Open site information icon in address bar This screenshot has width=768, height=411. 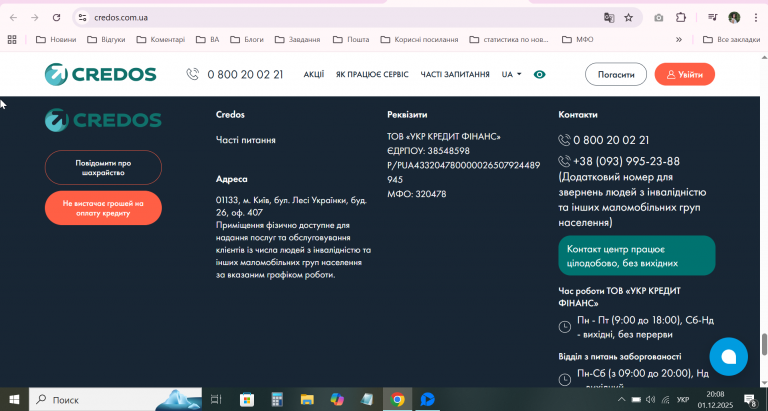(x=82, y=18)
